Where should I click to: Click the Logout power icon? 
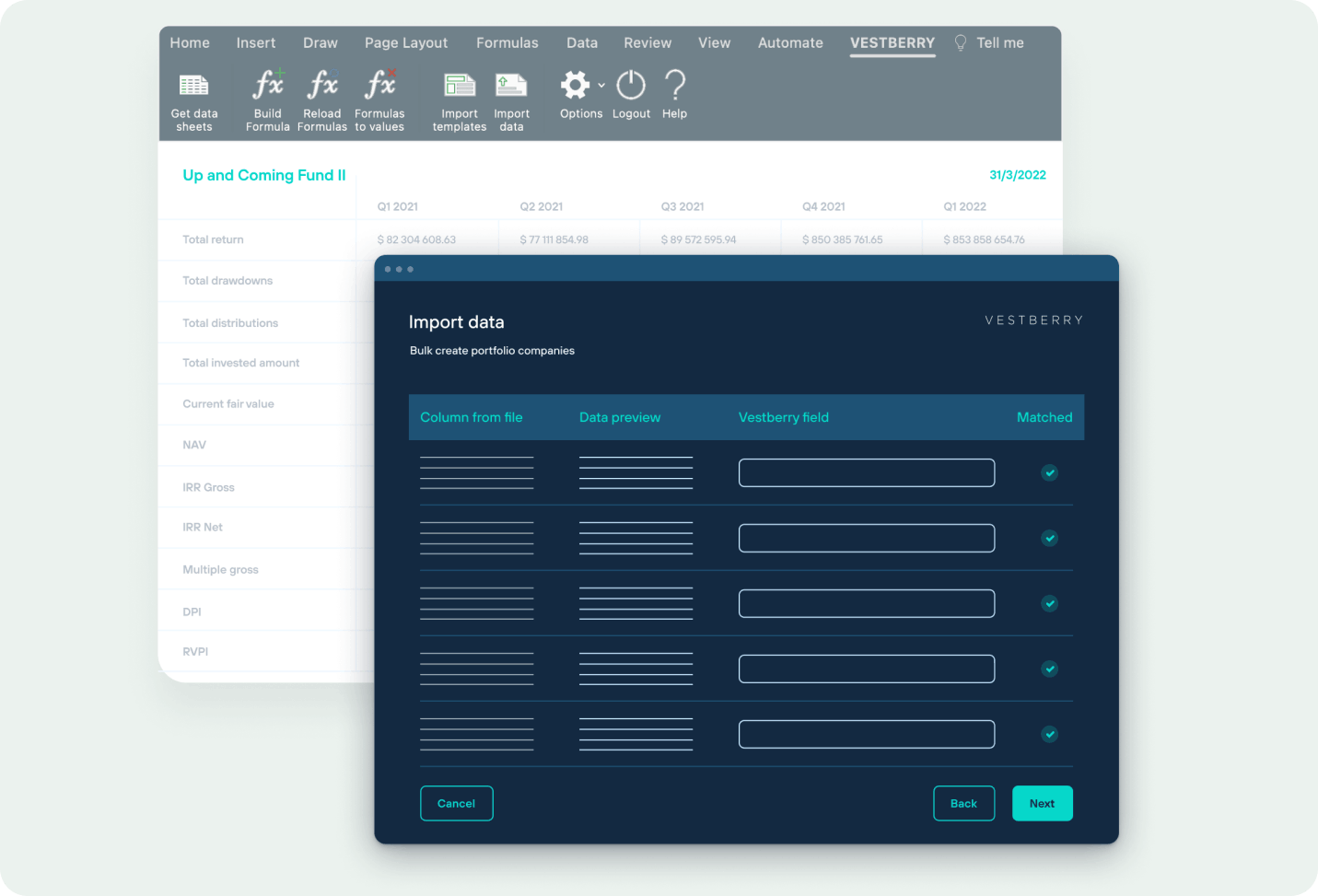[x=631, y=86]
